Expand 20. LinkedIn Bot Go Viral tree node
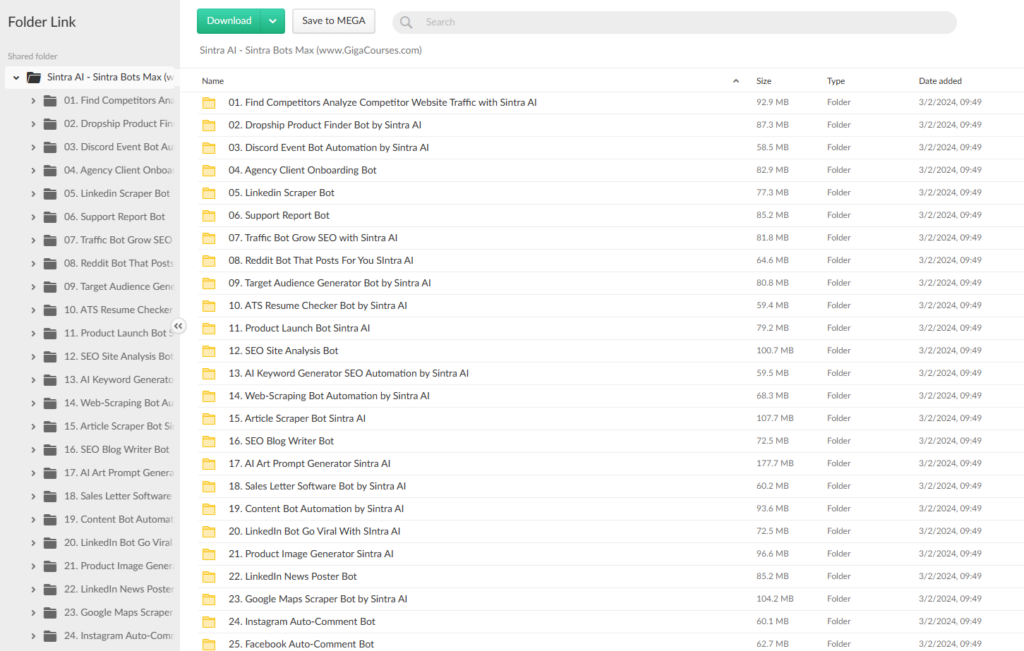This screenshot has height=651, width=1024. [x=32, y=542]
